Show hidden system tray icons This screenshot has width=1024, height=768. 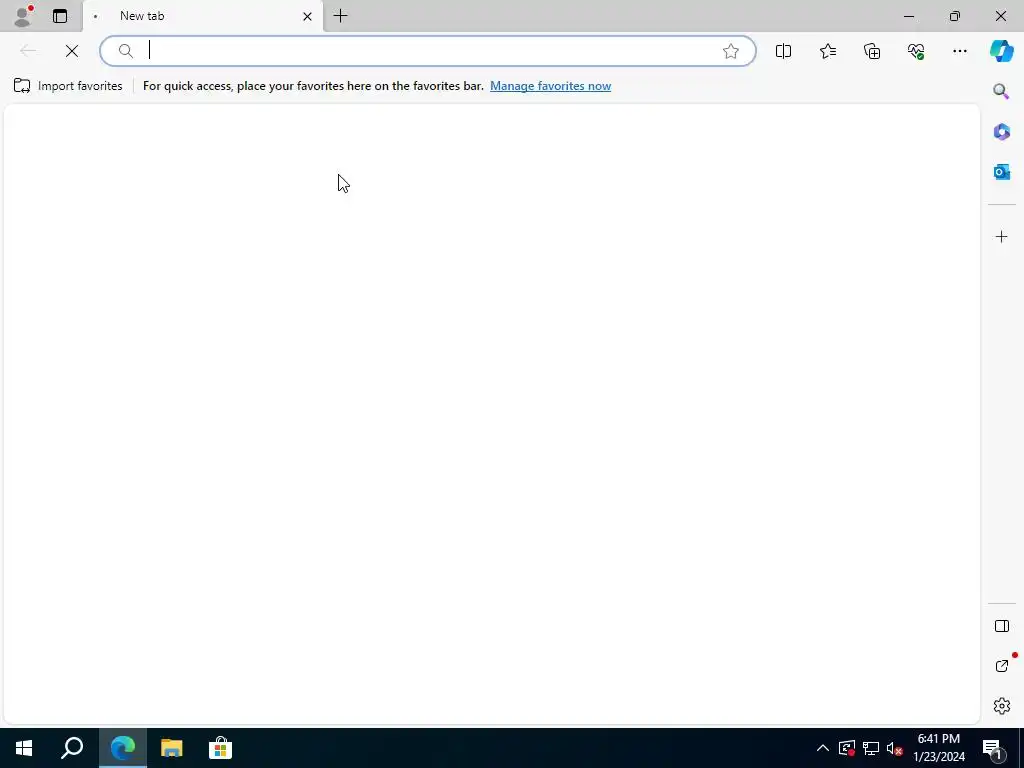822,748
